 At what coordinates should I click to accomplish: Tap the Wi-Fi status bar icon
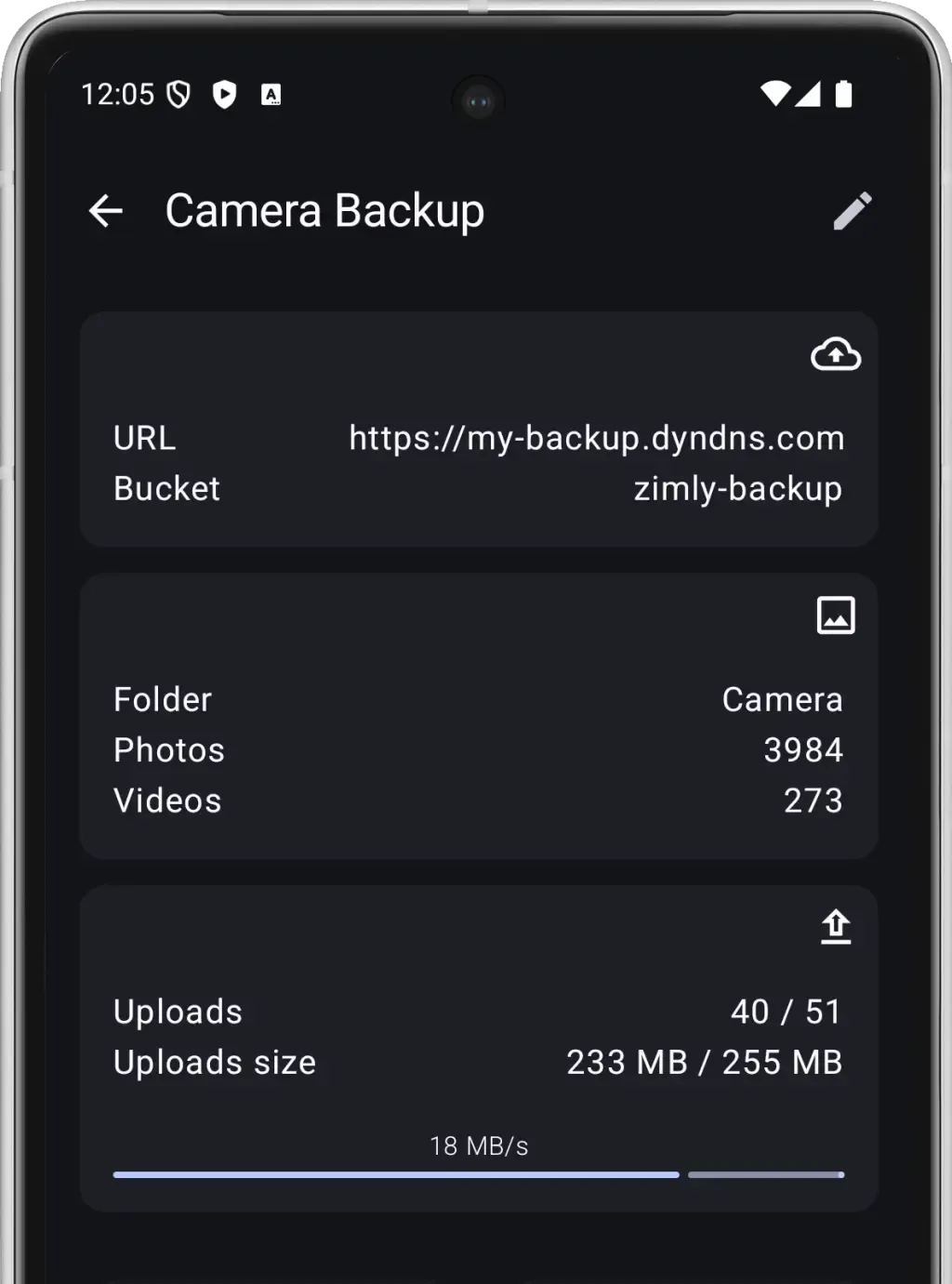tap(776, 93)
